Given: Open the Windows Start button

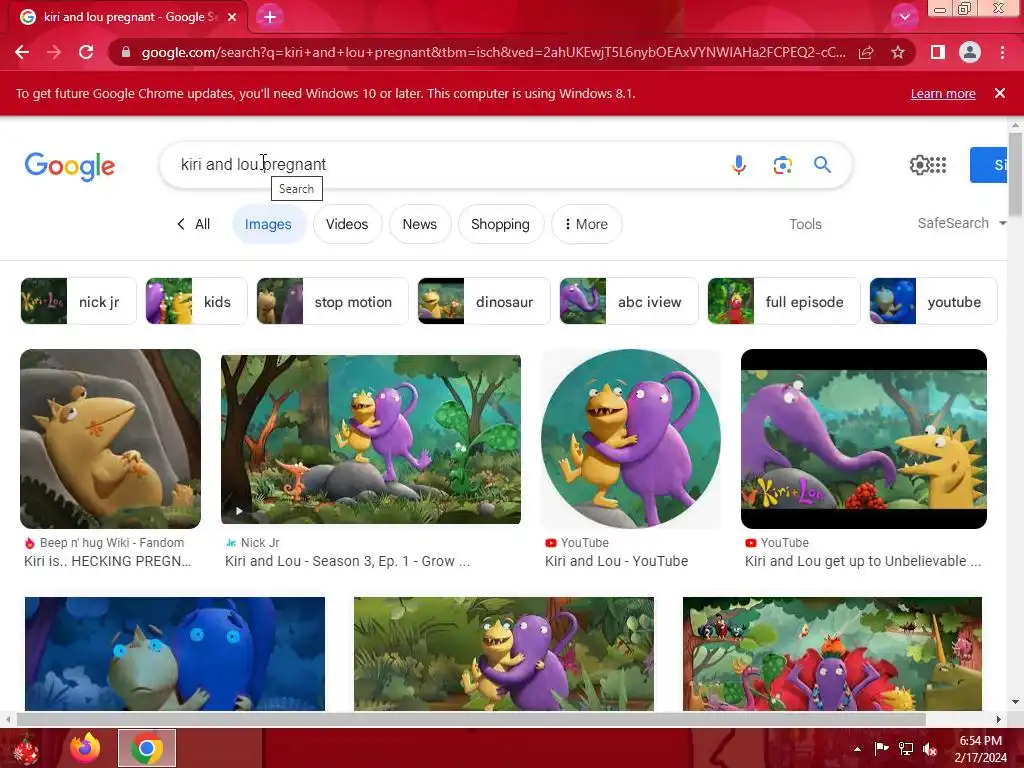Looking at the screenshot, I should (25, 748).
